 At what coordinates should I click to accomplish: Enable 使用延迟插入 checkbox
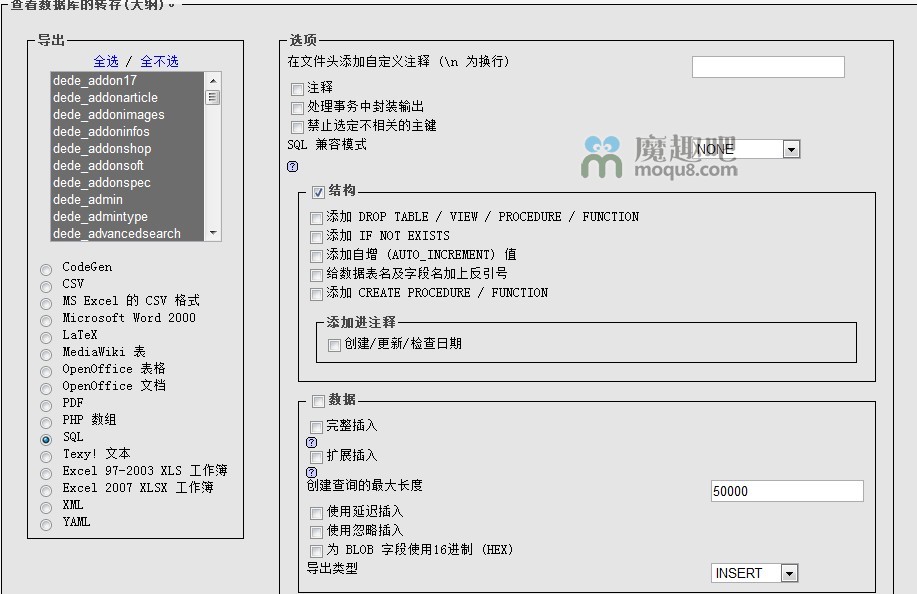[x=316, y=513]
